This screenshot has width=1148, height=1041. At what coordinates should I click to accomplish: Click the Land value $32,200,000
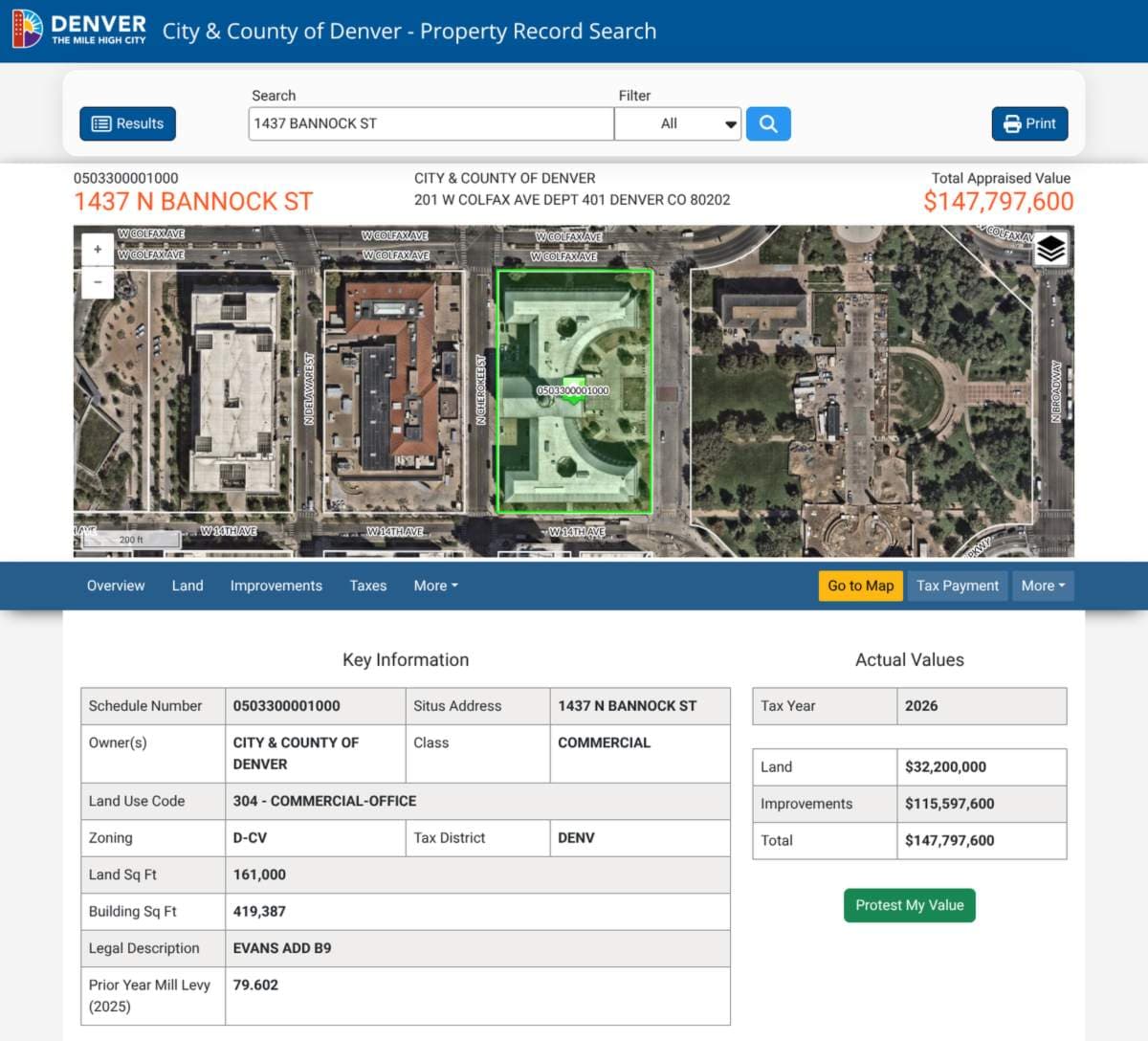tap(945, 767)
